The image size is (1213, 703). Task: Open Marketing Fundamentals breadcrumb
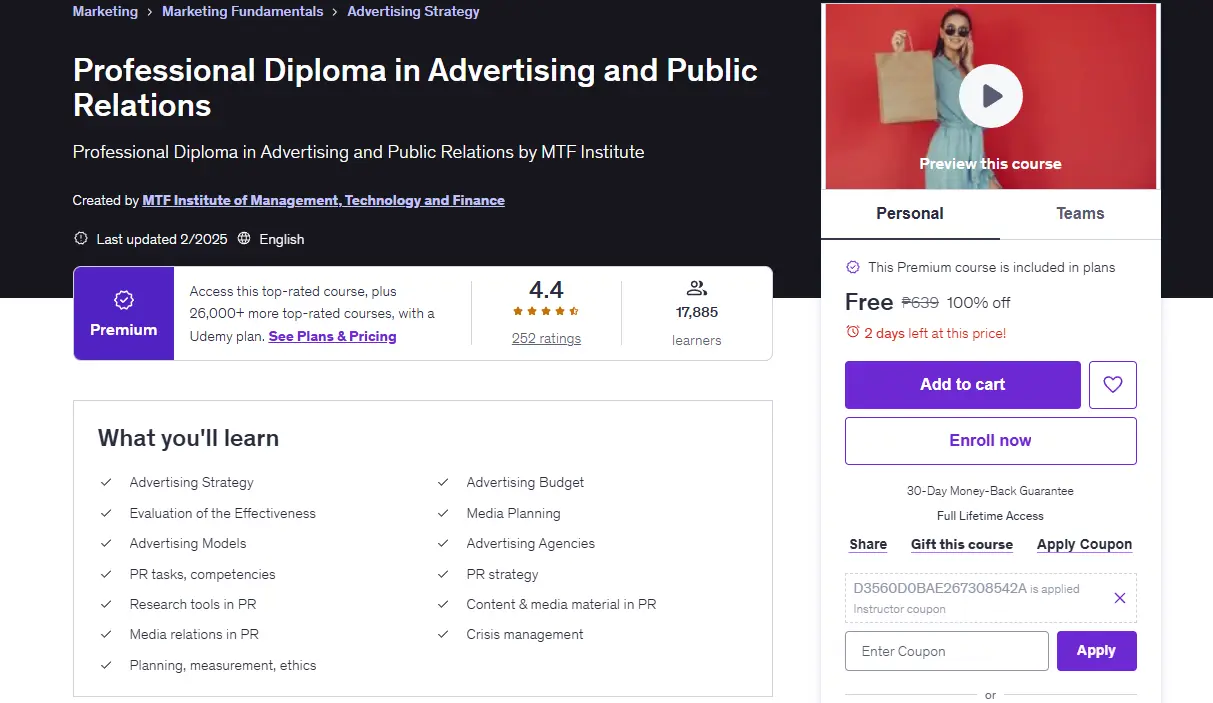click(x=243, y=12)
